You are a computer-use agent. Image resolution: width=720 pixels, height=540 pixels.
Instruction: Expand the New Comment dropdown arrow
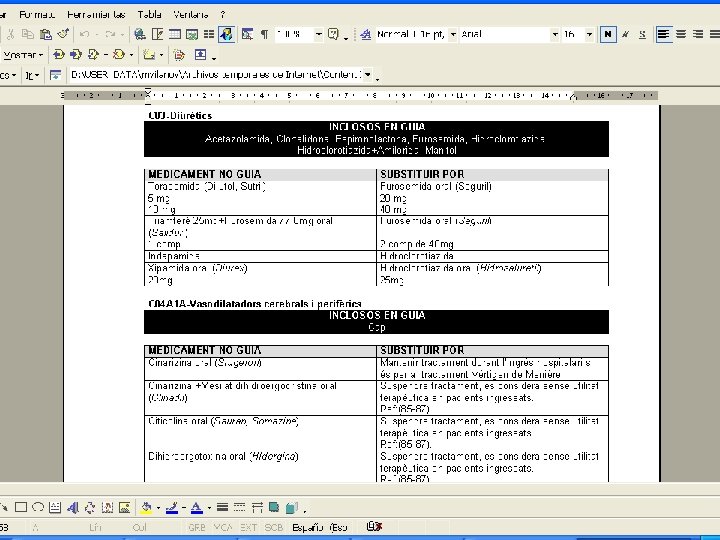coord(161,55)
